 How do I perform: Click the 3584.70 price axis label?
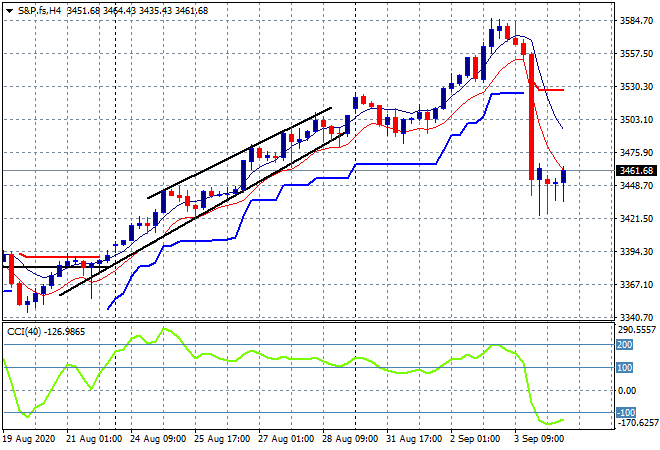coord(636,20)
